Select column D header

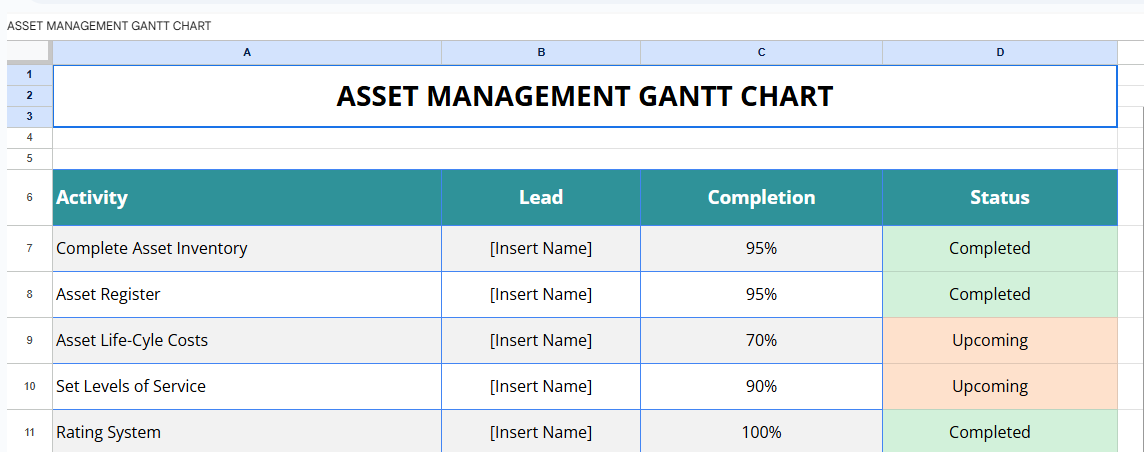click(x=999, y=52)
